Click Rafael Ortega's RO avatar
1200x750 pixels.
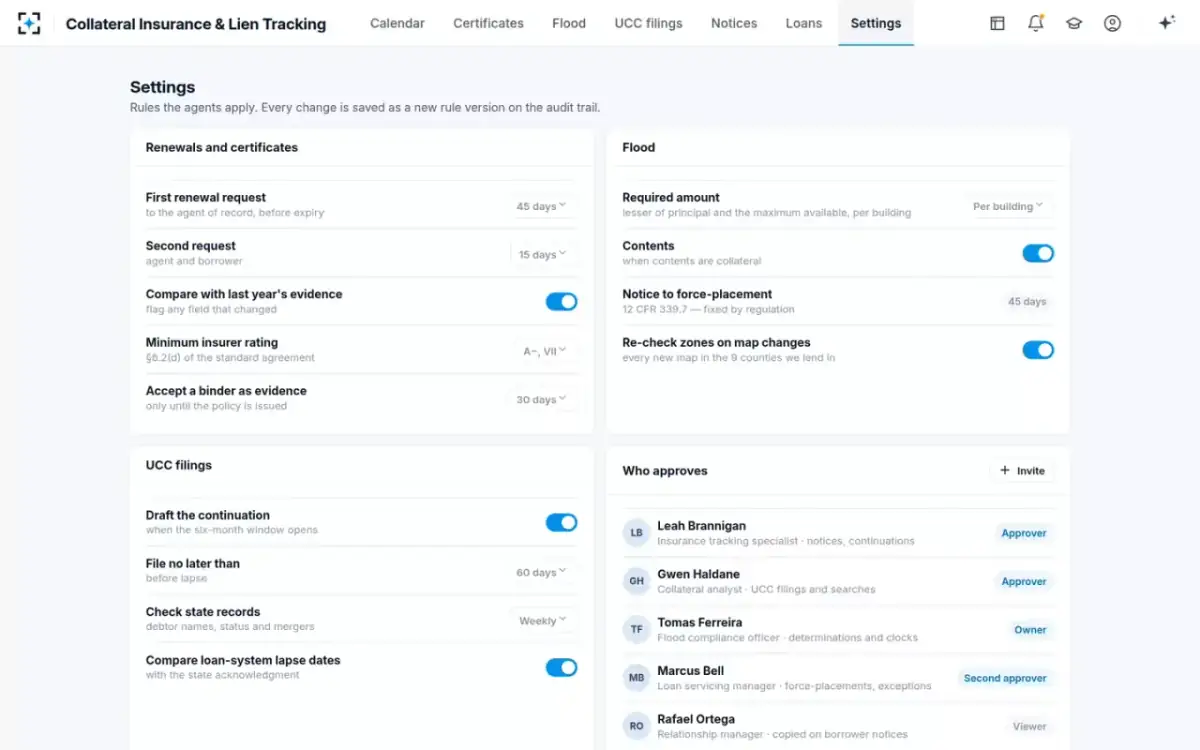(x=636, y=726)
